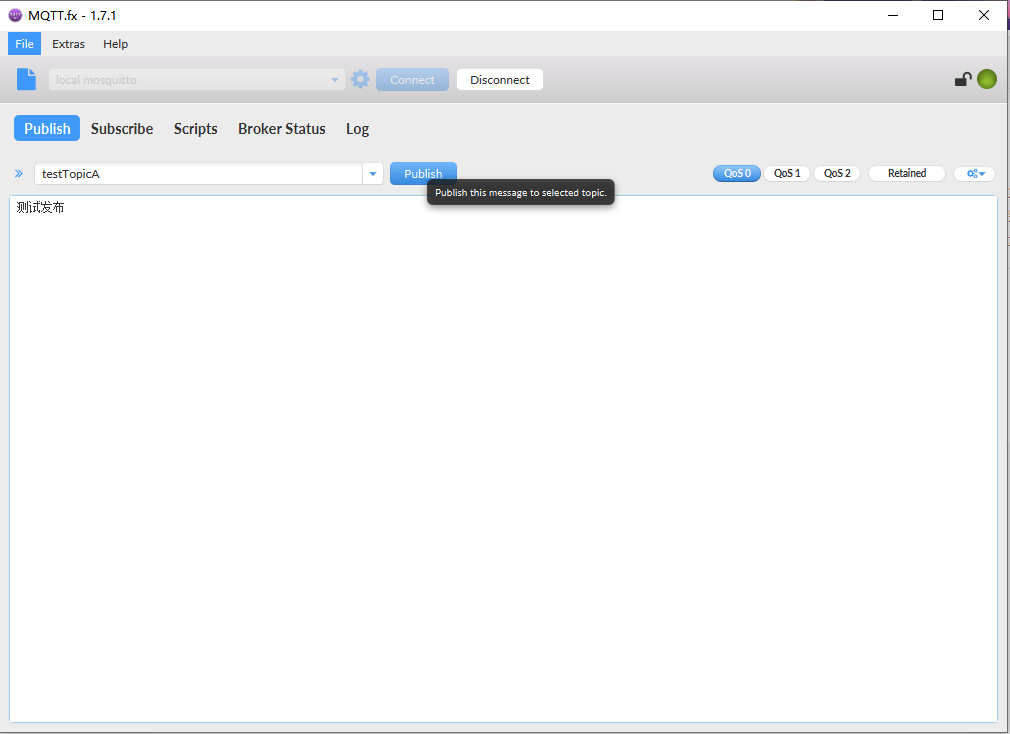Click the MQTT.fx app logo in title bar
The height and width of the screenshot is (734, 1010).
tap(15, 15)
